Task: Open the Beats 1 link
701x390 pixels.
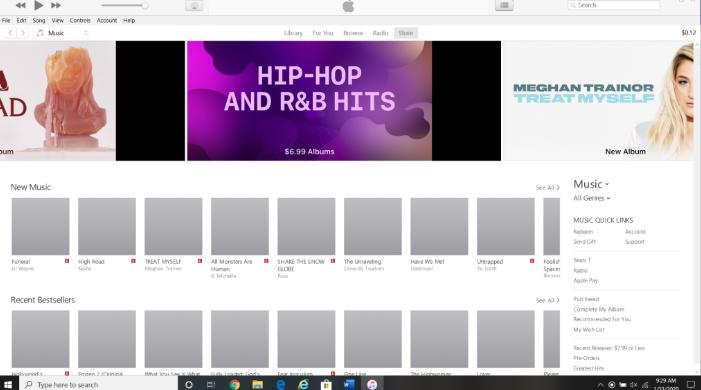Action: [x=582, y=260]
